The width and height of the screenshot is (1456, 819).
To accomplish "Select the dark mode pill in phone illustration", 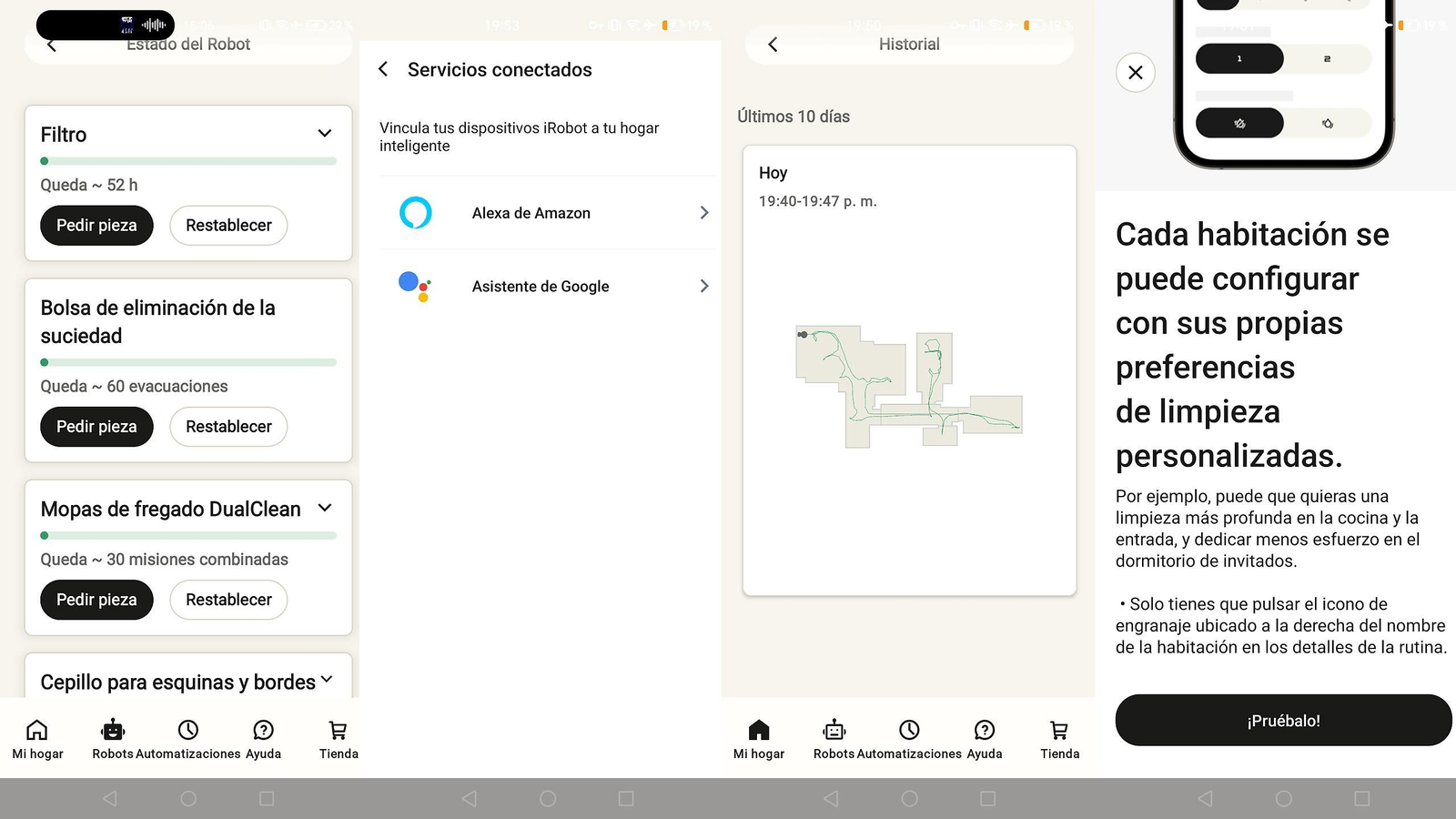I will pos(1239,123).
